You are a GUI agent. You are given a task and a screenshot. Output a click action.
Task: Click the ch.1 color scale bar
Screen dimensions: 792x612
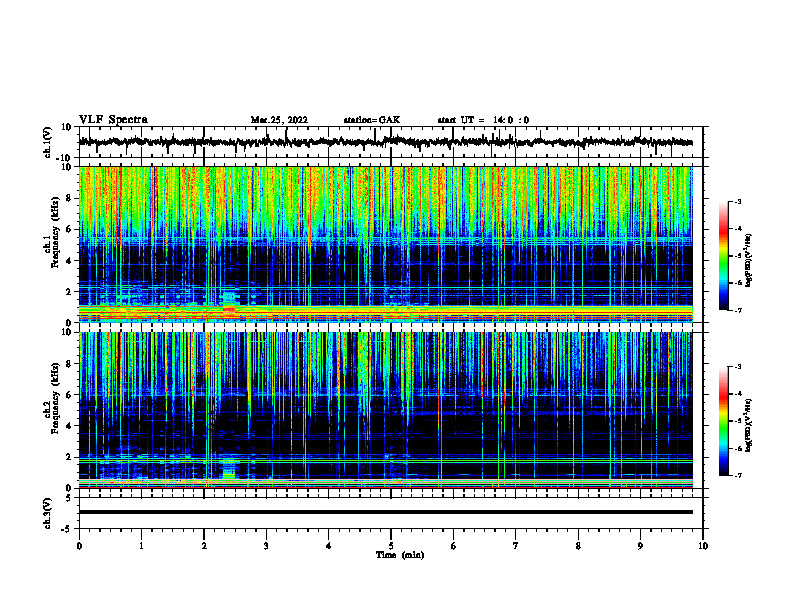click(724, 256)
